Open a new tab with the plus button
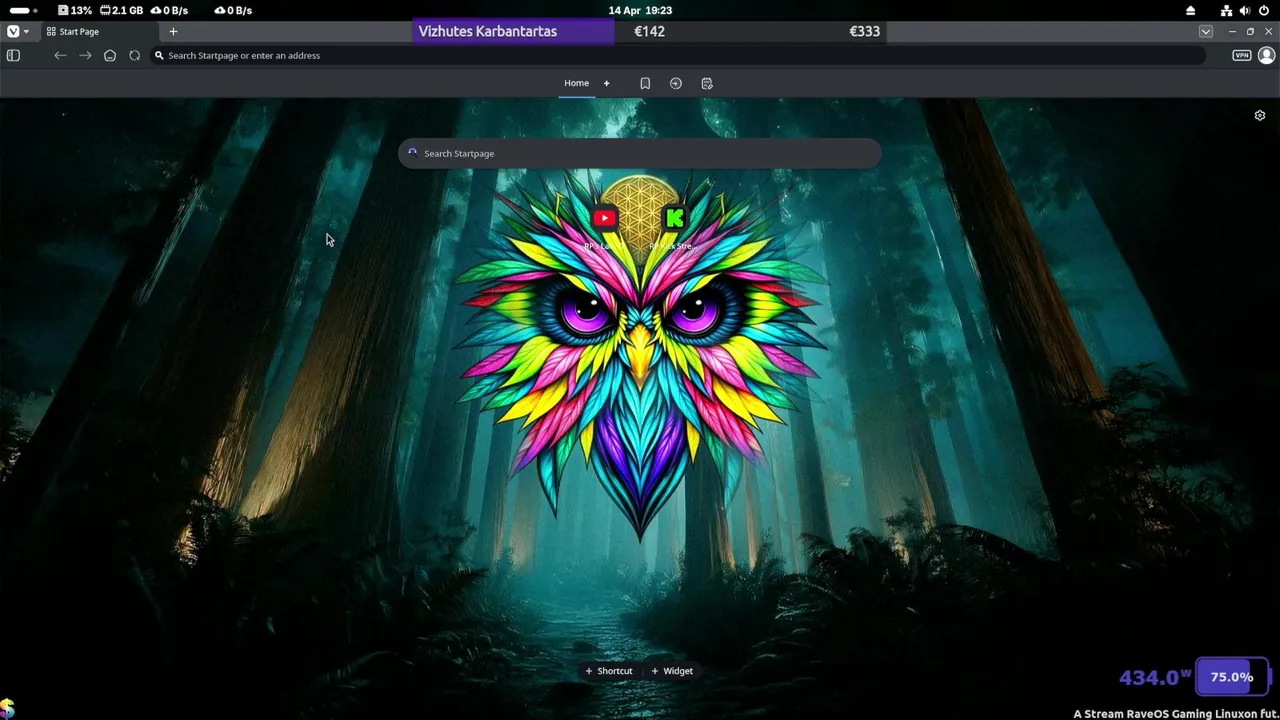 [173, 31]
